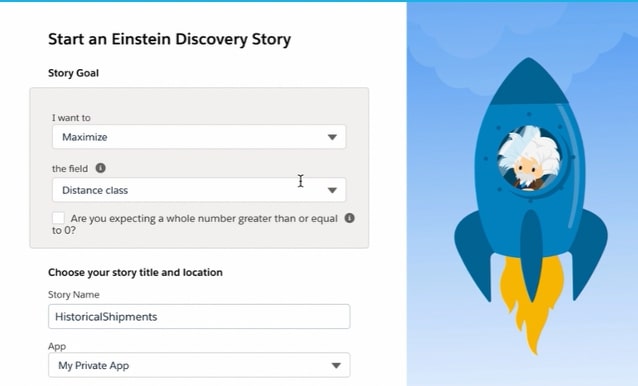Click Einstein character in the rocket window
The image size is (638, 386).
tap(529, 159)
